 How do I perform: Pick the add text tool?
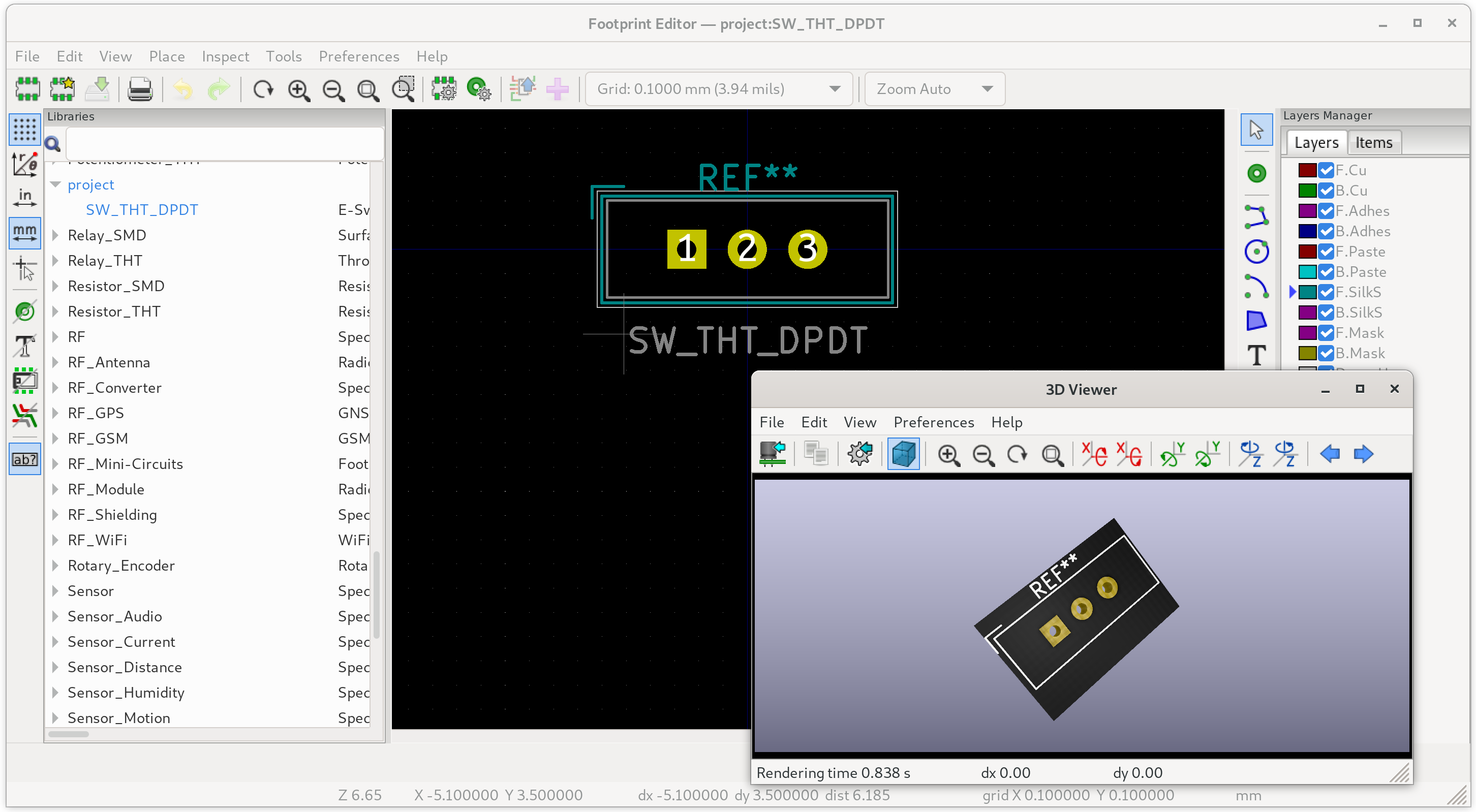click(x=1256, y=356)
